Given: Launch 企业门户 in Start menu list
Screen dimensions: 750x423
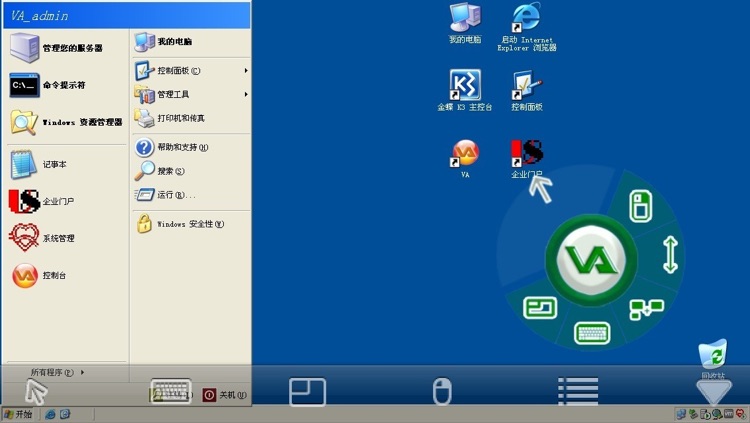Looking at the screenshot, I should pyautogui.click(x=42, y=201).
